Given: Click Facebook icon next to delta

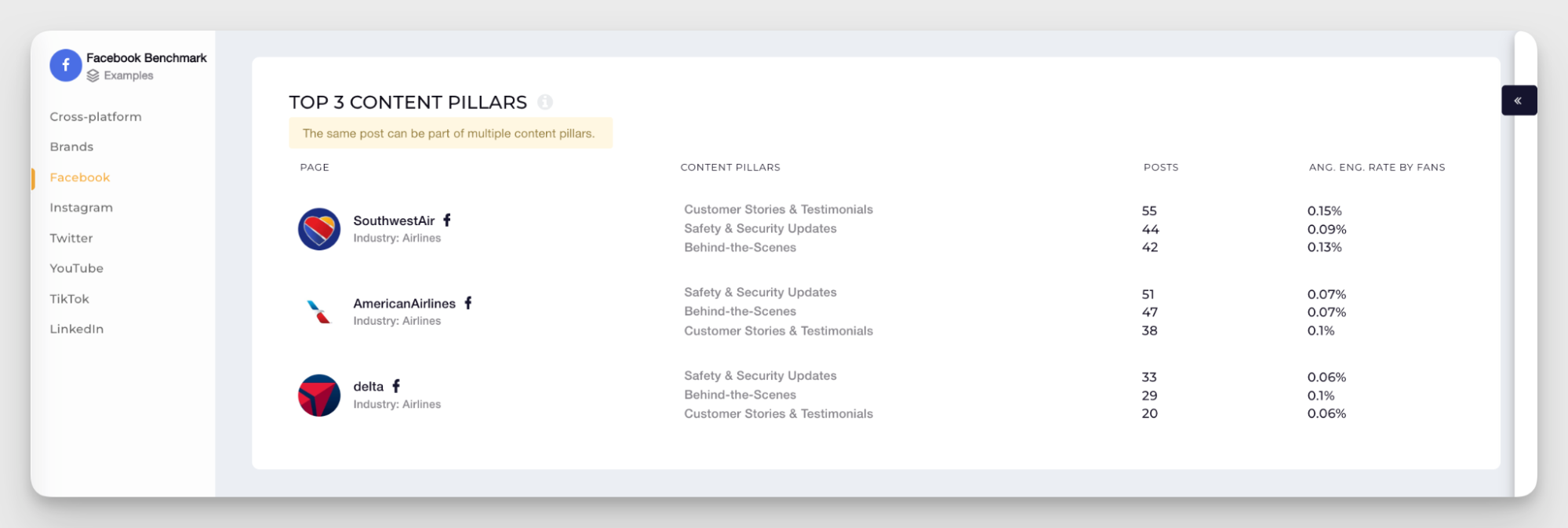Looking at the screenshot, I should [396, 386].
